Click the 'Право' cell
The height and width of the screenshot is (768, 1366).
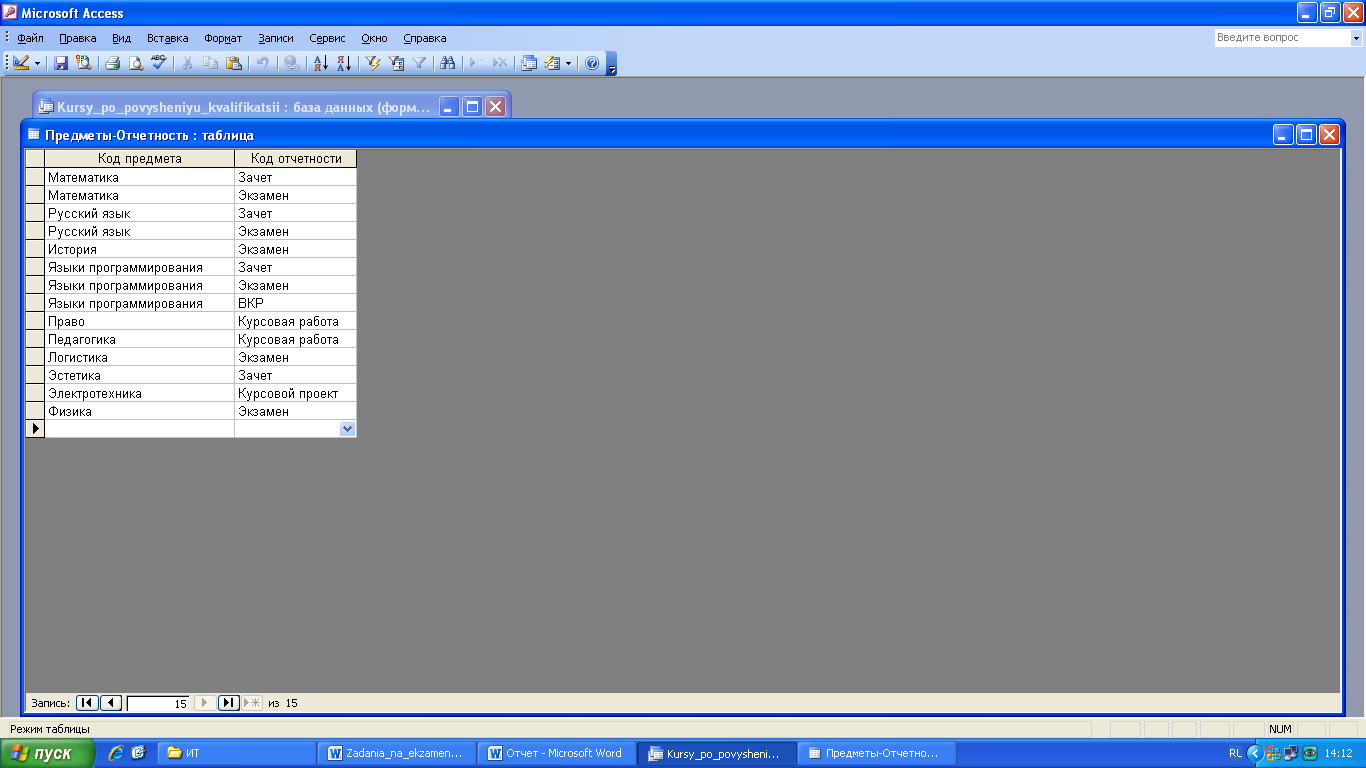click(140, 321)
